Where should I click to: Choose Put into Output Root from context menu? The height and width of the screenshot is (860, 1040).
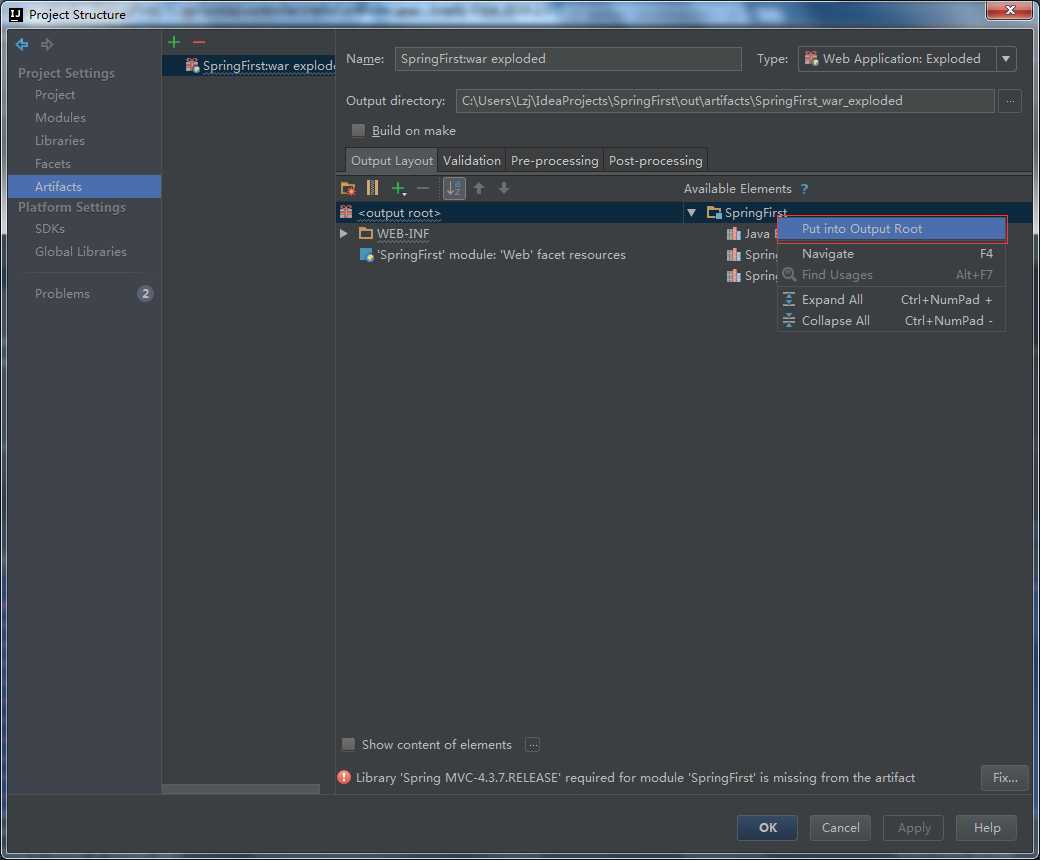[892, 229]
